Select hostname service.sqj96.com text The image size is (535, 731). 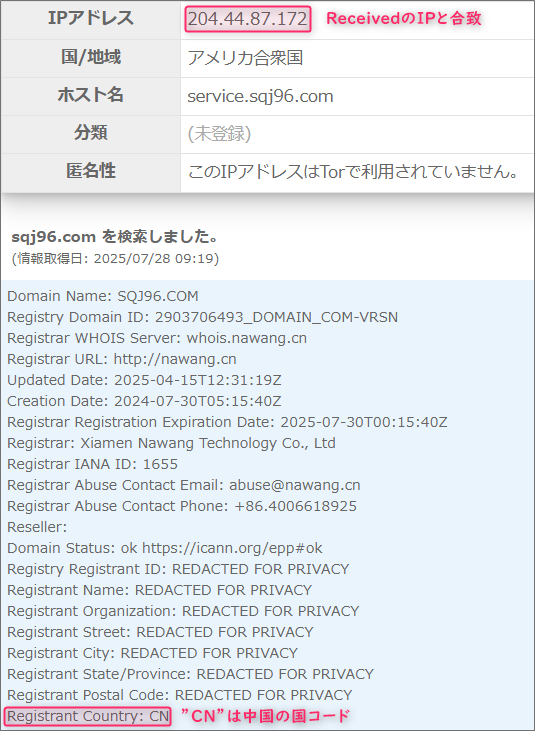click(260, 97)
